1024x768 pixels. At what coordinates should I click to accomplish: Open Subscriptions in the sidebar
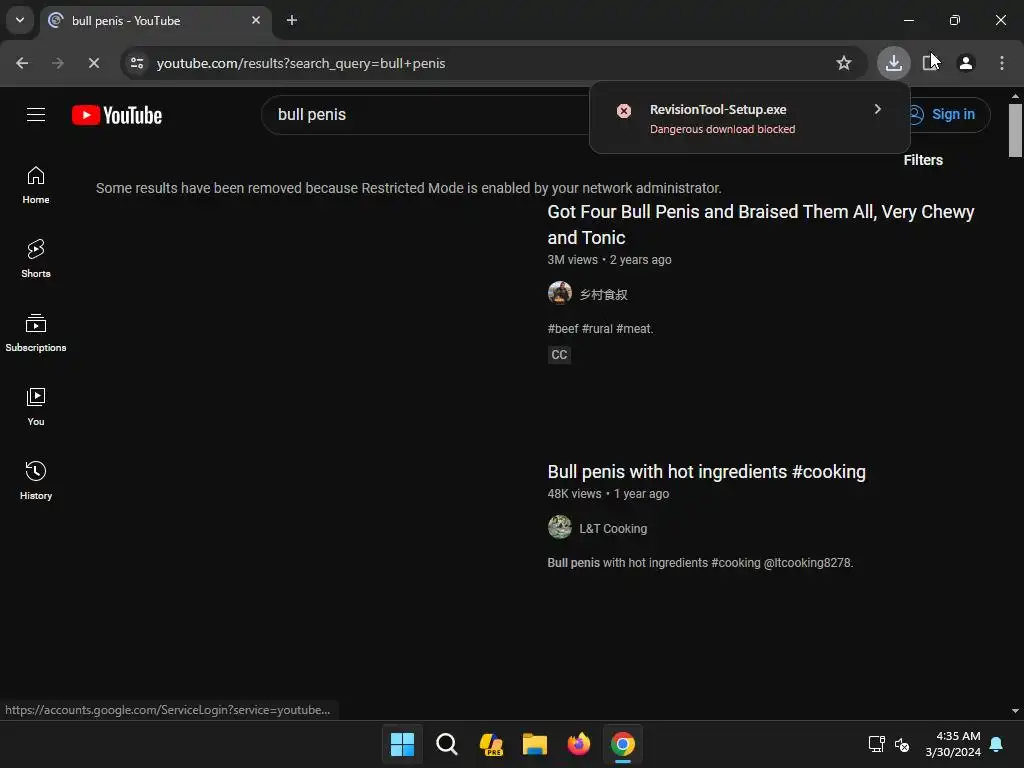click(x=36, y=333)
